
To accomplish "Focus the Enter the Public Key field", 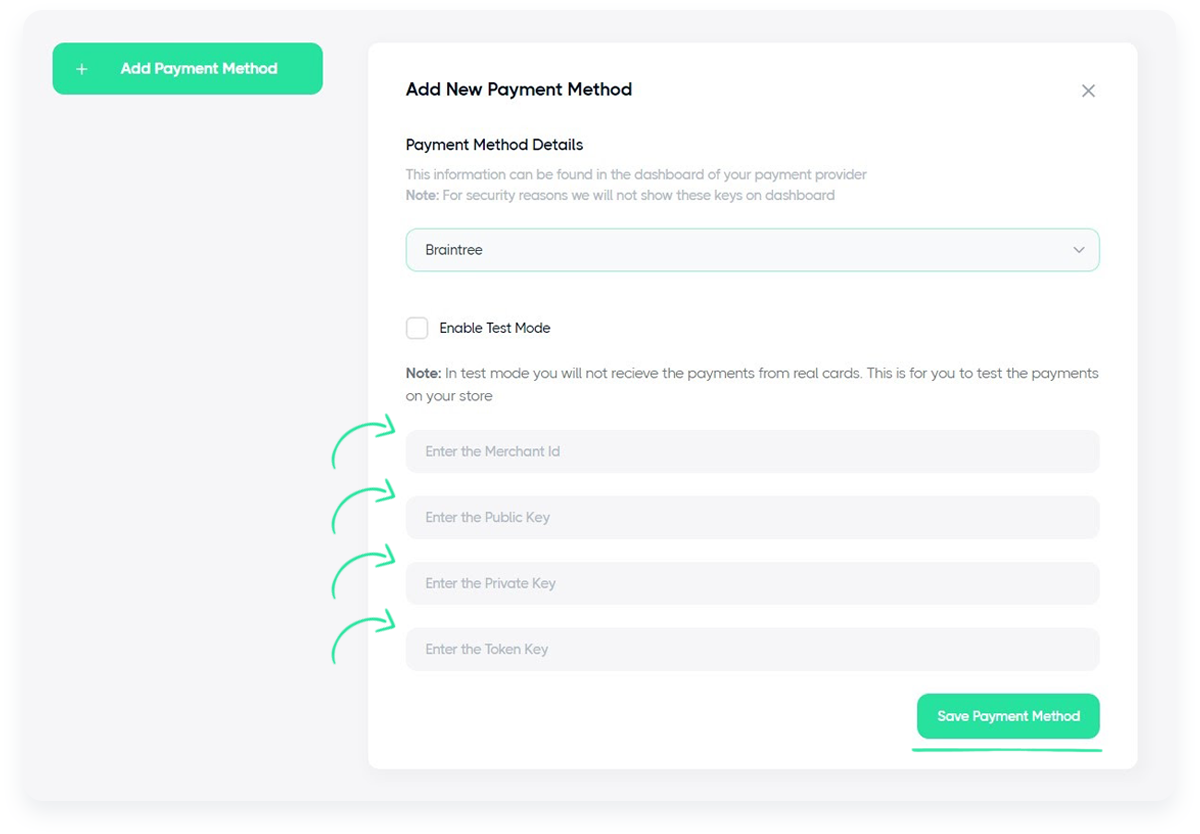I will click(x=752, y=517).
